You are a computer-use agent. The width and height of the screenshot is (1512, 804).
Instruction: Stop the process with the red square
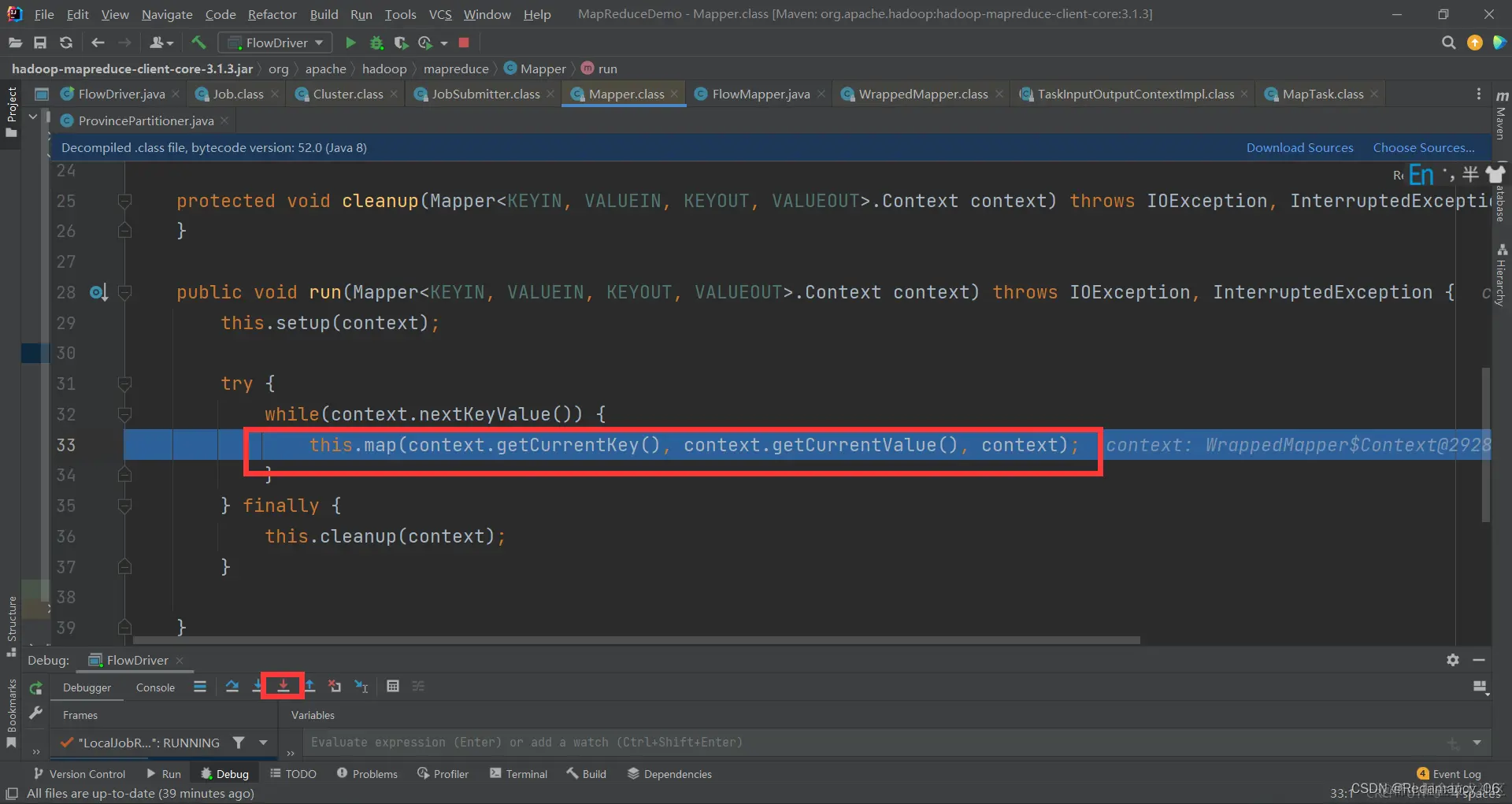click(464, 43)
